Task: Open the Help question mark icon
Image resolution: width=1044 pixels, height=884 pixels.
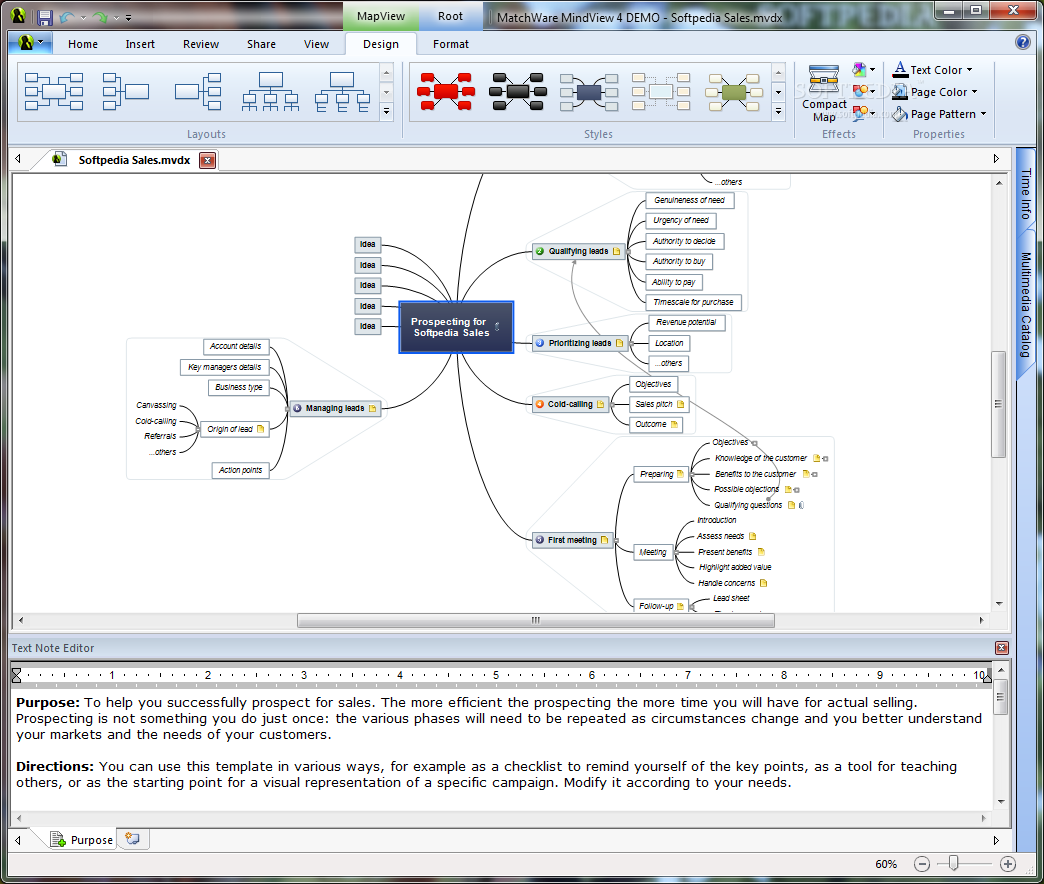Action: (x=1022, y=43)
